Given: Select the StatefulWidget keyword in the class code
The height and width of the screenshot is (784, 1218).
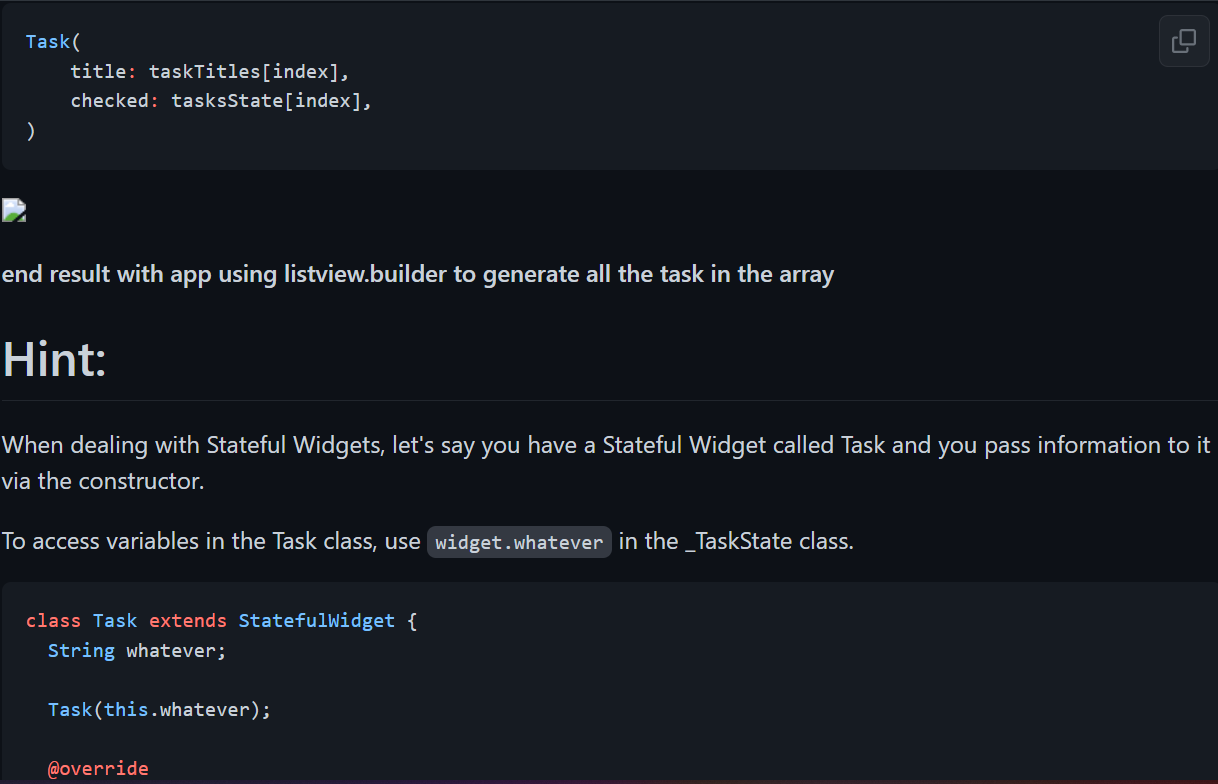Looking at the screenshot, I should point(316,620).
